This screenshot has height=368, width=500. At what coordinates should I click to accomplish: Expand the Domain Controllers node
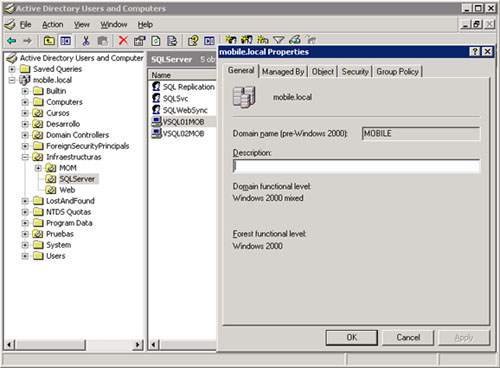pyautogui.click(x=25, y=135)
